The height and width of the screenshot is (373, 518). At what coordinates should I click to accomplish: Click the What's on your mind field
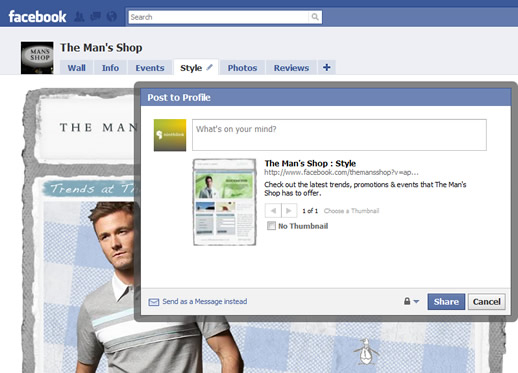(339, 135)
